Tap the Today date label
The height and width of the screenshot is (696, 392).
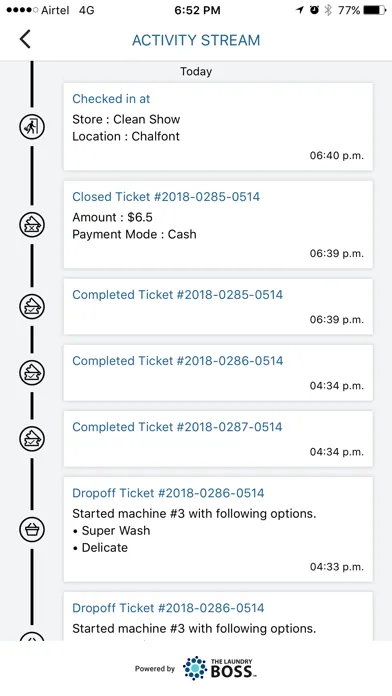point(196,71)
